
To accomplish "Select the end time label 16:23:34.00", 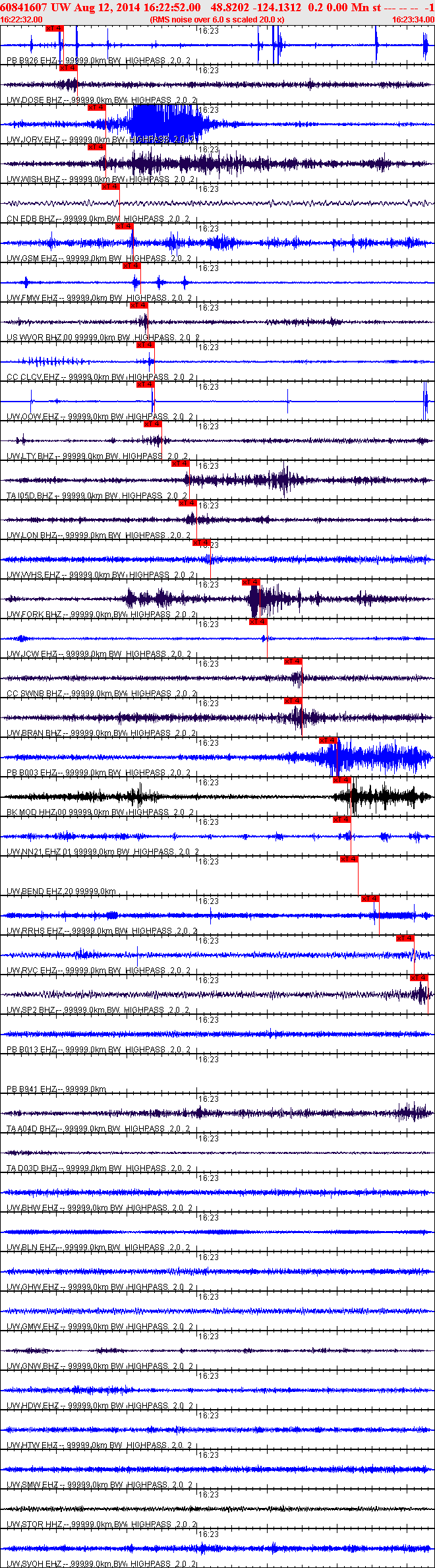I will (413, 20).
